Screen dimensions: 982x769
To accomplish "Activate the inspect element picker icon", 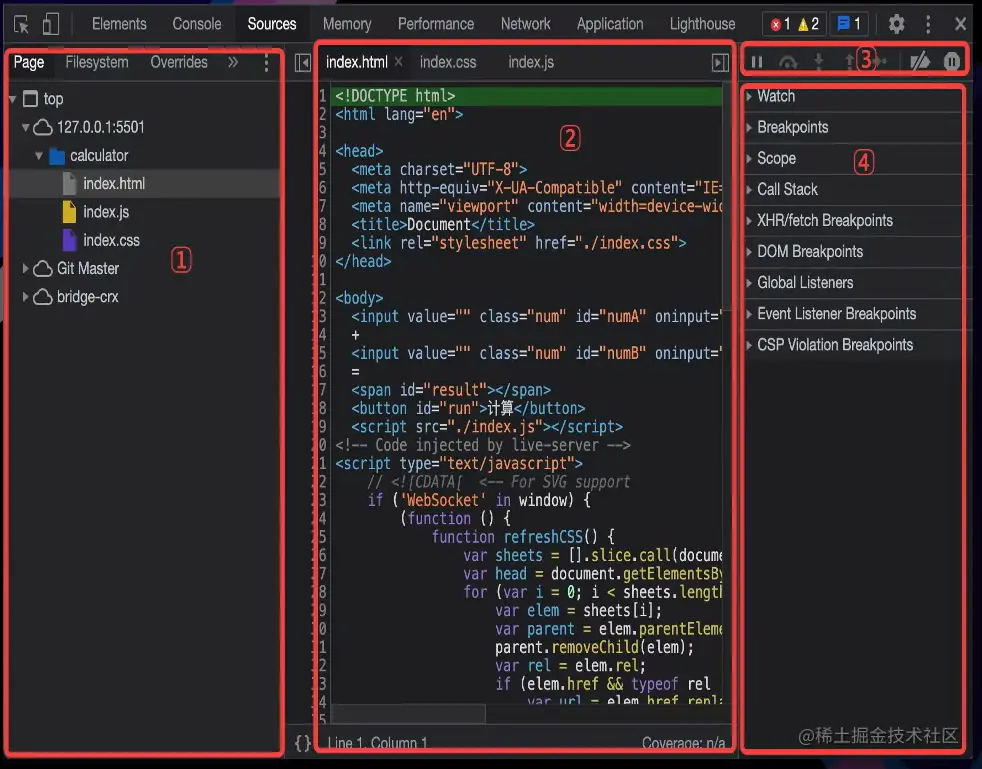I will click(x=21, y=24).
